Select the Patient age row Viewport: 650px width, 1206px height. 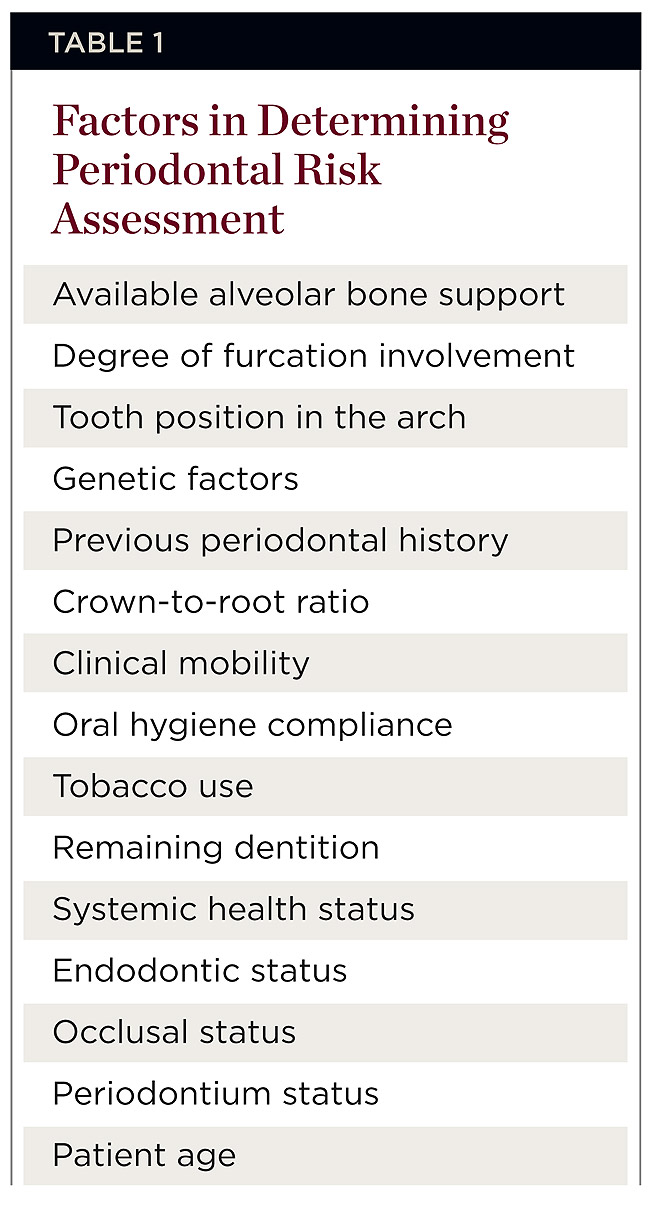click(144, 1155)
